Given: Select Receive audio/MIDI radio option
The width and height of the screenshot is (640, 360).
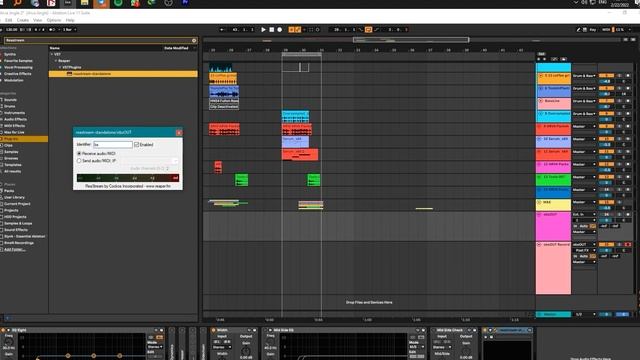Looking at the screenshot, I should (x=79, y=153).
